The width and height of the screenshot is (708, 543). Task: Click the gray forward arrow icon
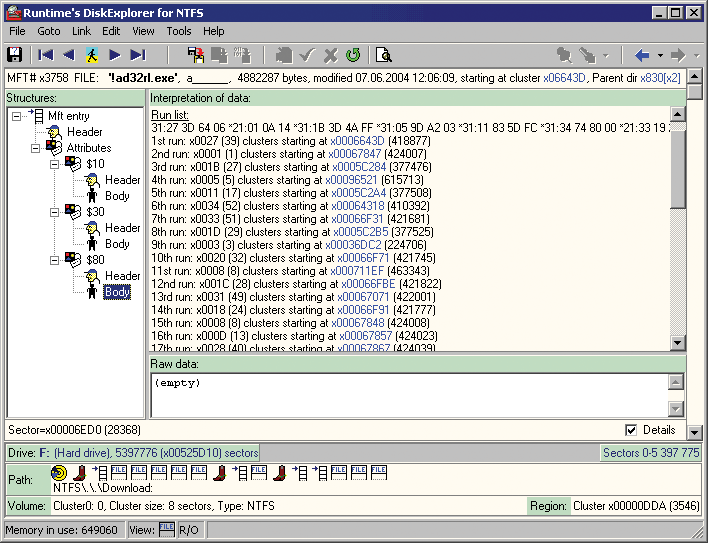point(678,56)
